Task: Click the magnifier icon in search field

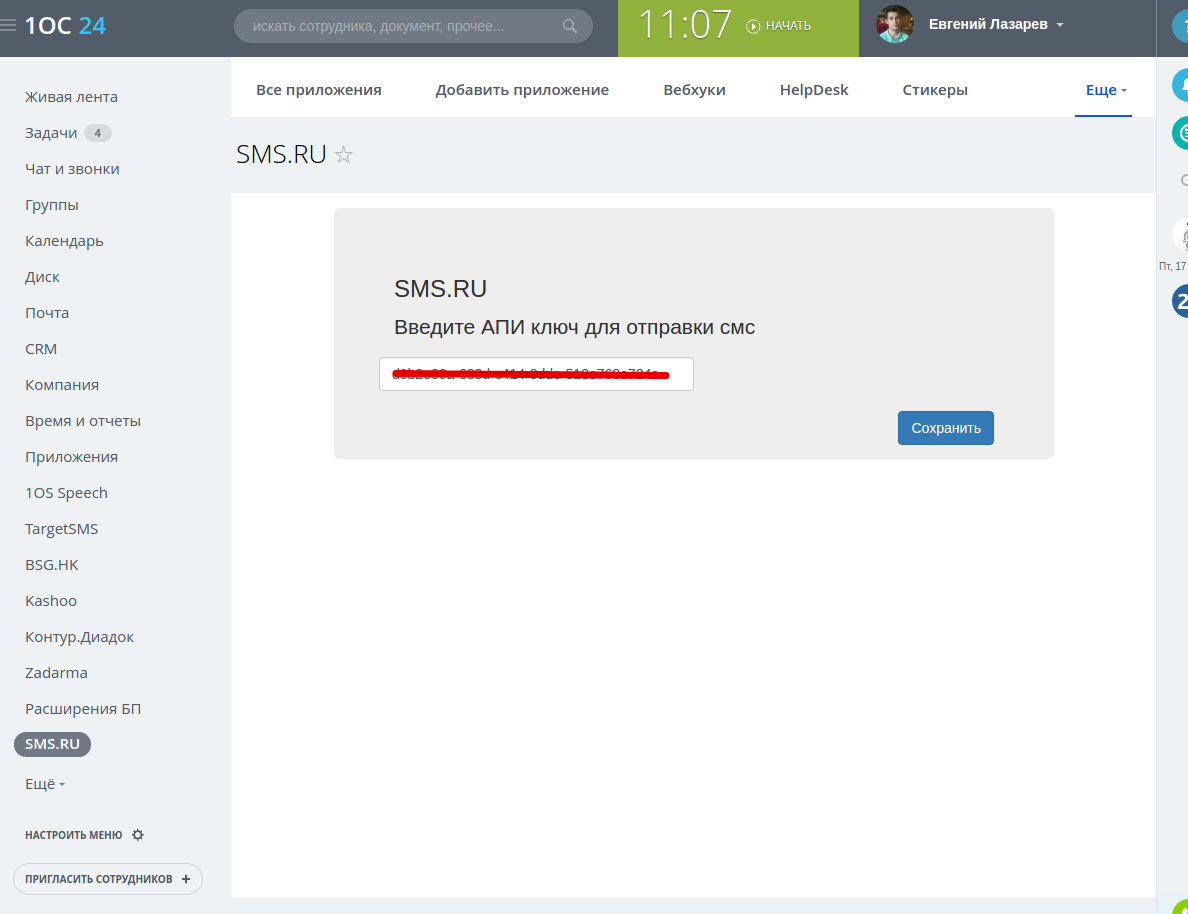Action: click(570, 26)
